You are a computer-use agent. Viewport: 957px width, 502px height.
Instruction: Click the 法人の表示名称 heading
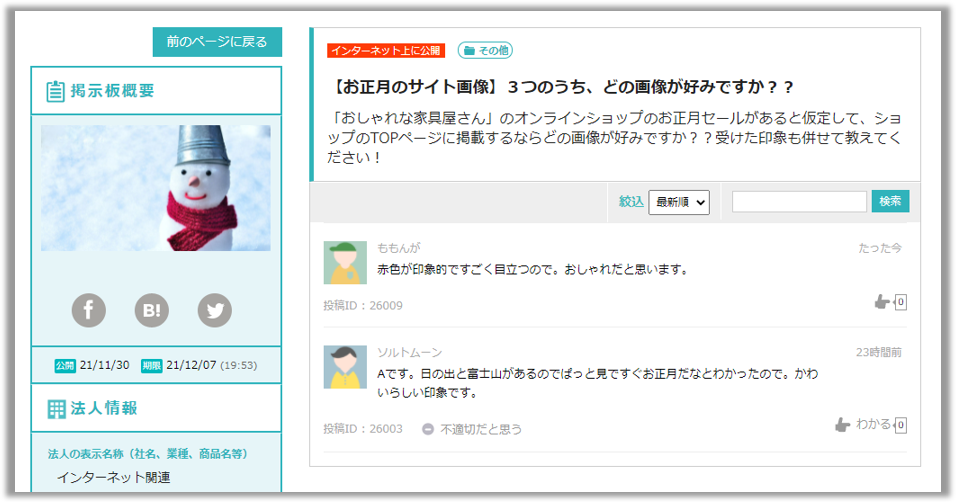coord(148,454)
